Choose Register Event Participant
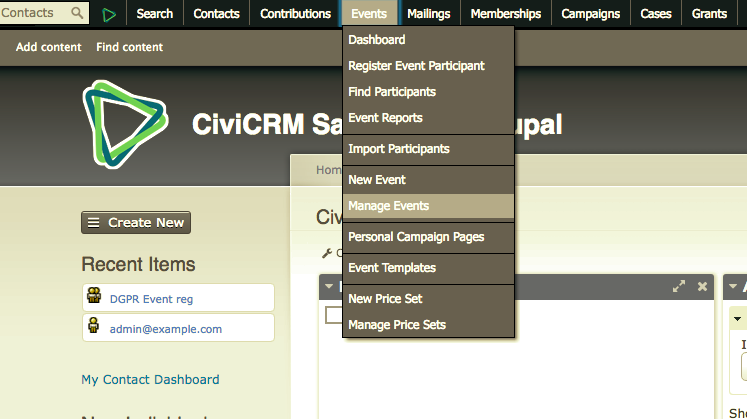The image size is (747, 419). 428,66
